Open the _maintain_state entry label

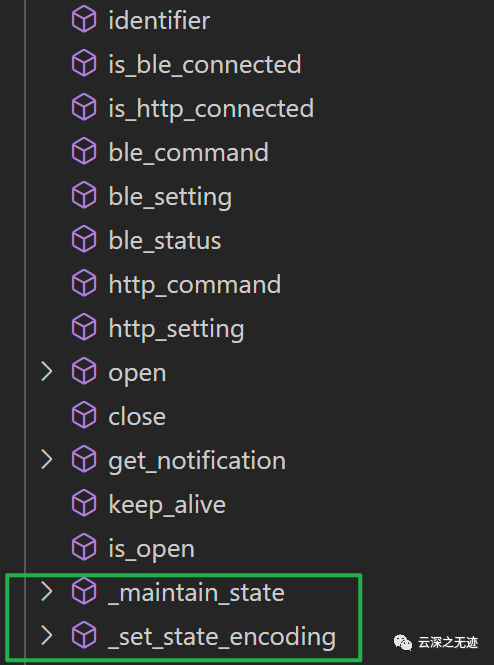coord(196,593)
